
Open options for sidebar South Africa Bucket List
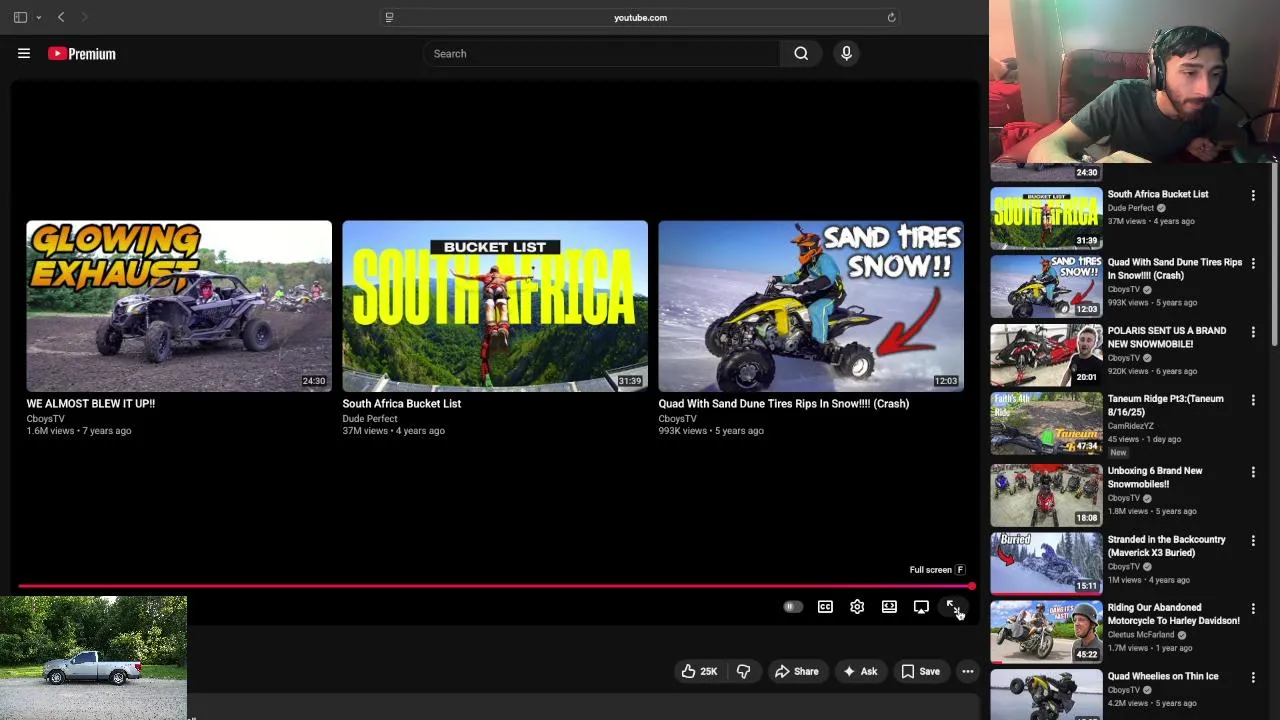coord(1253,196)
